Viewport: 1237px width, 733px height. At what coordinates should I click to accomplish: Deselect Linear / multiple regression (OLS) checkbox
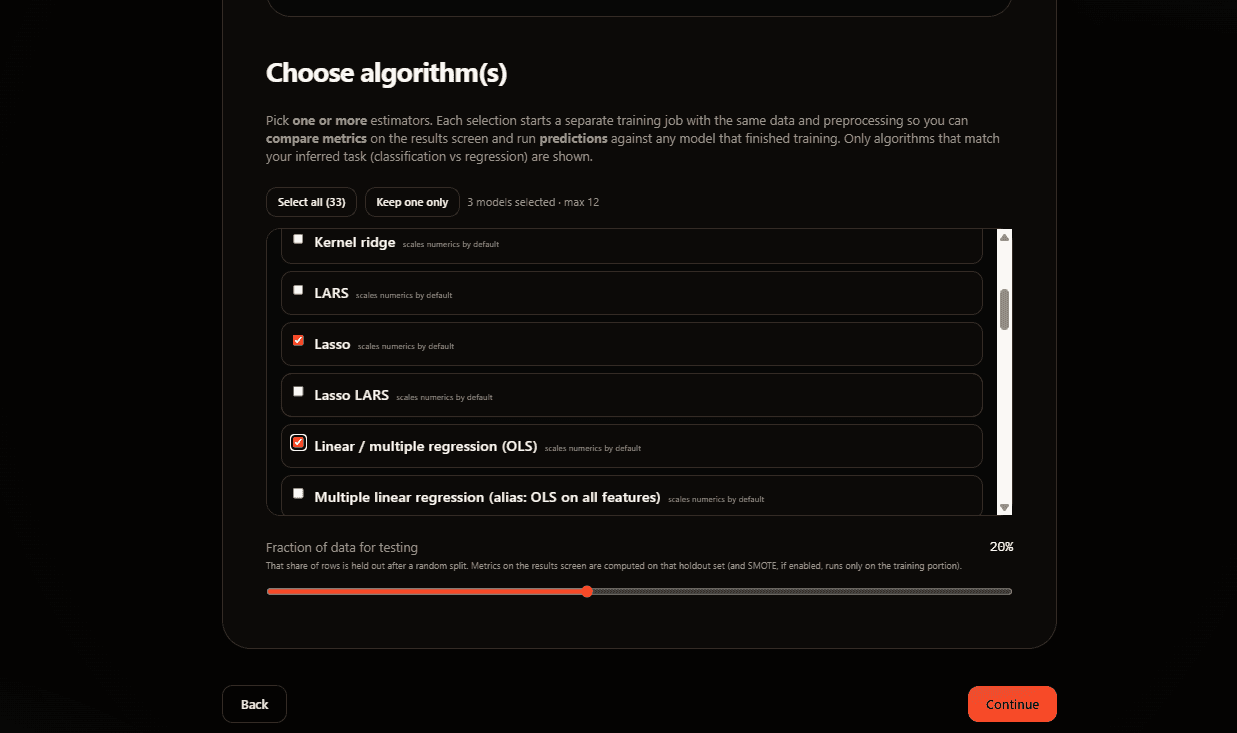point(298,443)
